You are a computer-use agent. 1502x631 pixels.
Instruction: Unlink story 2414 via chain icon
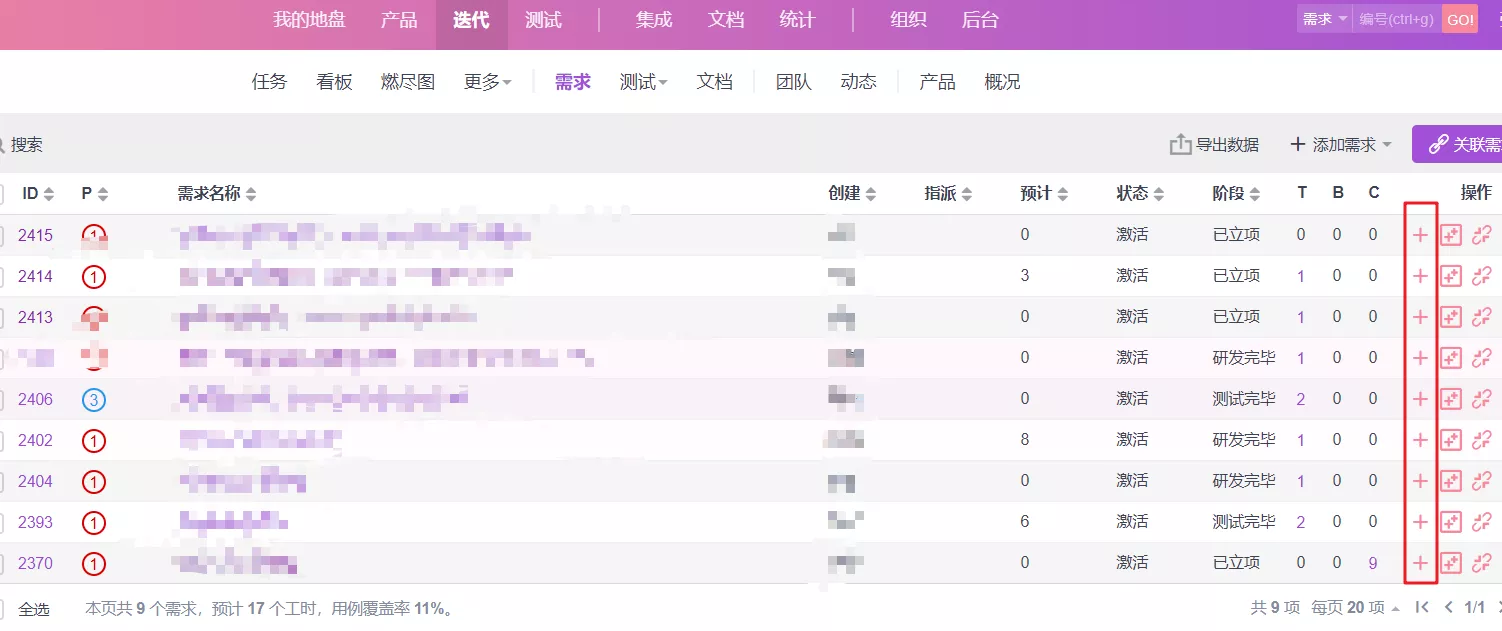click(1482, 276)
